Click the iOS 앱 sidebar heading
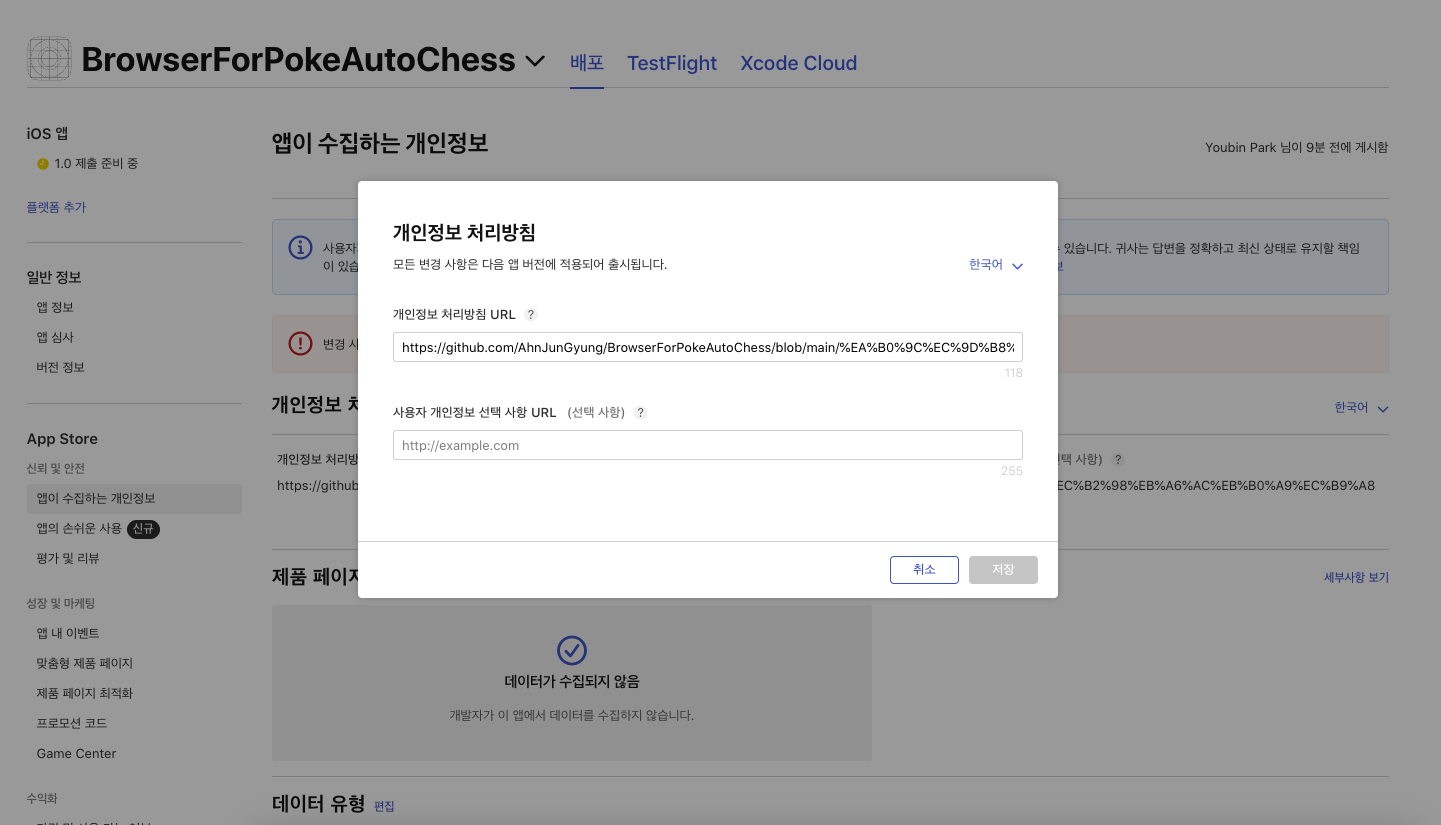1441x825 pixels. click(x=47, y=133)
